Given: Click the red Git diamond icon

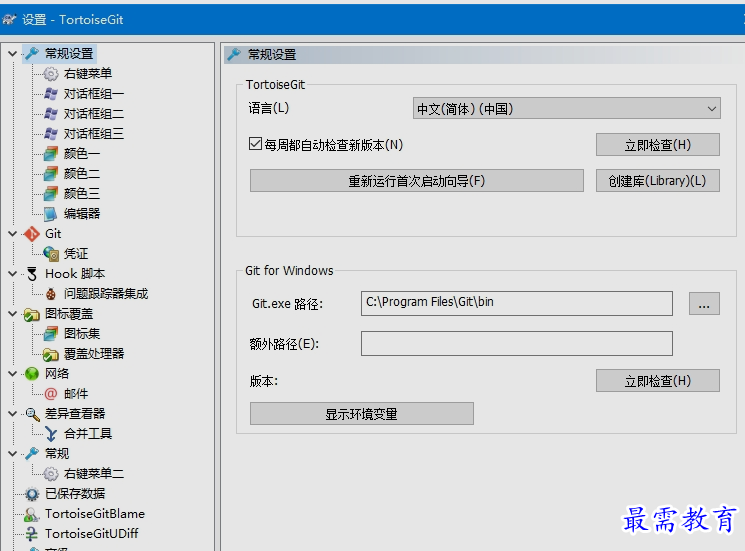Looking at the screenshot, I should point(32,234).
